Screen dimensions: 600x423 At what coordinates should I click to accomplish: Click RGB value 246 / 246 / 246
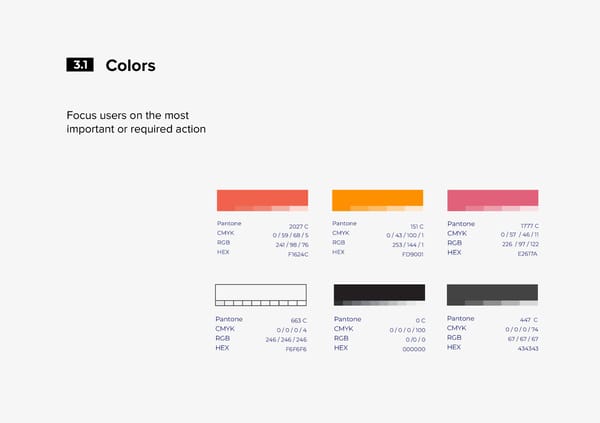[286, 340]
